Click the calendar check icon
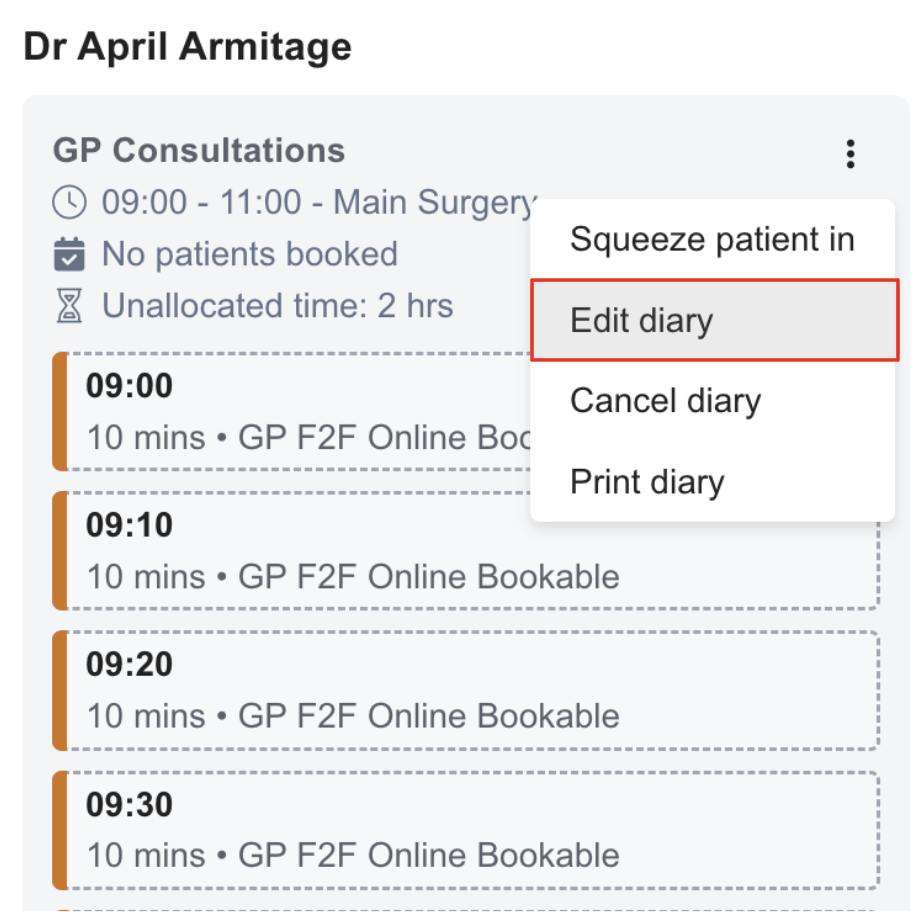 click(69, 255)
